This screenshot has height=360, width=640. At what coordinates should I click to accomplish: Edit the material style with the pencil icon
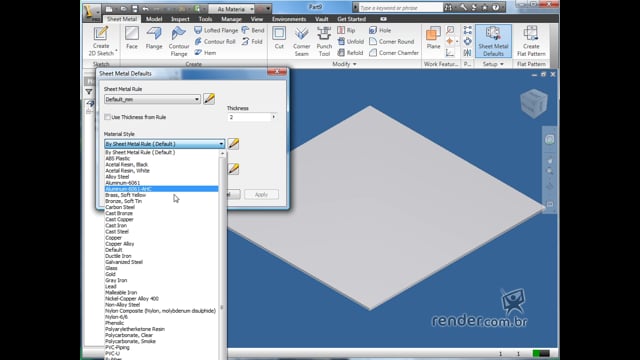pos(233,144)
